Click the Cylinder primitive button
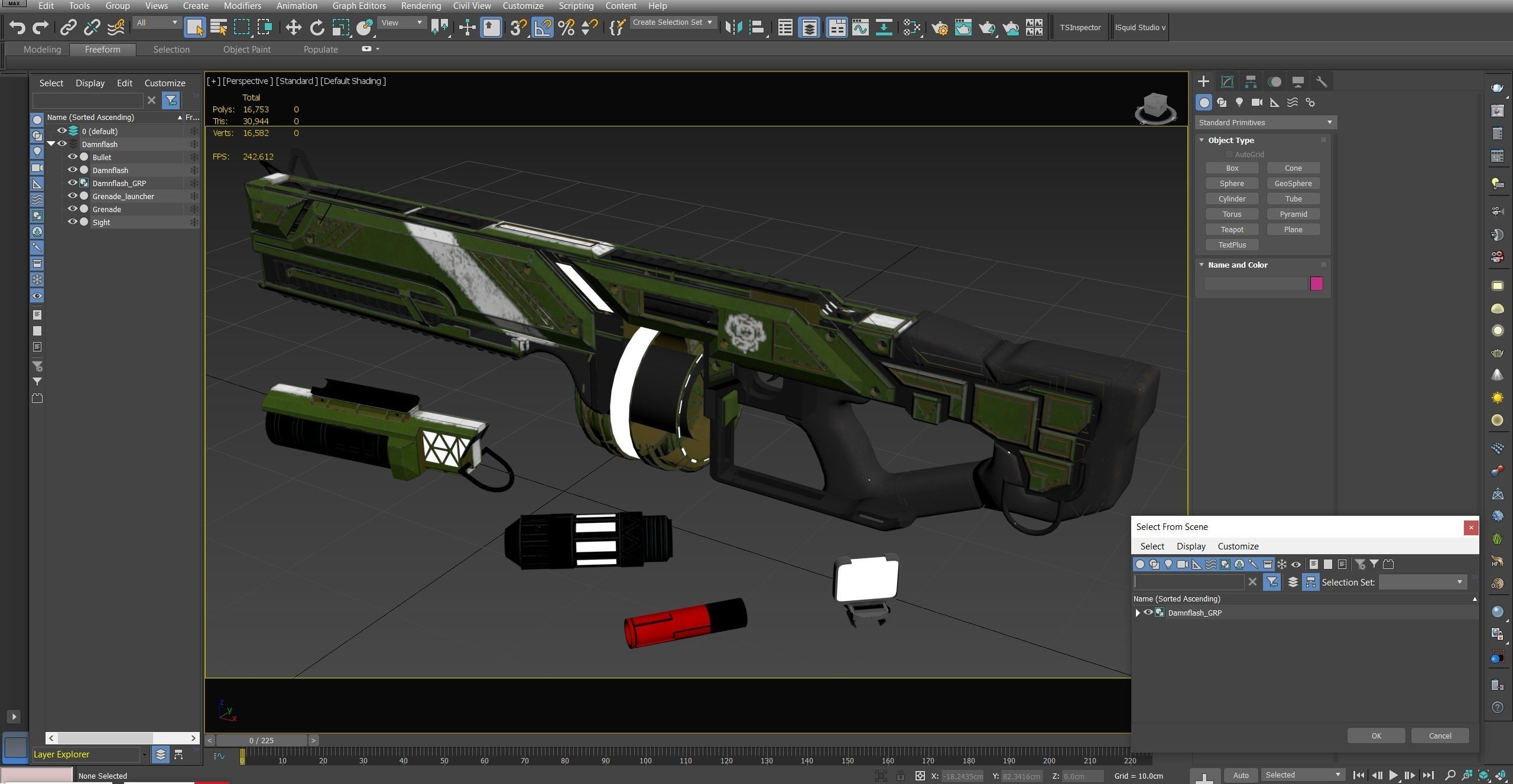Screen dimensions: 1513x784 coord(1232,199)
